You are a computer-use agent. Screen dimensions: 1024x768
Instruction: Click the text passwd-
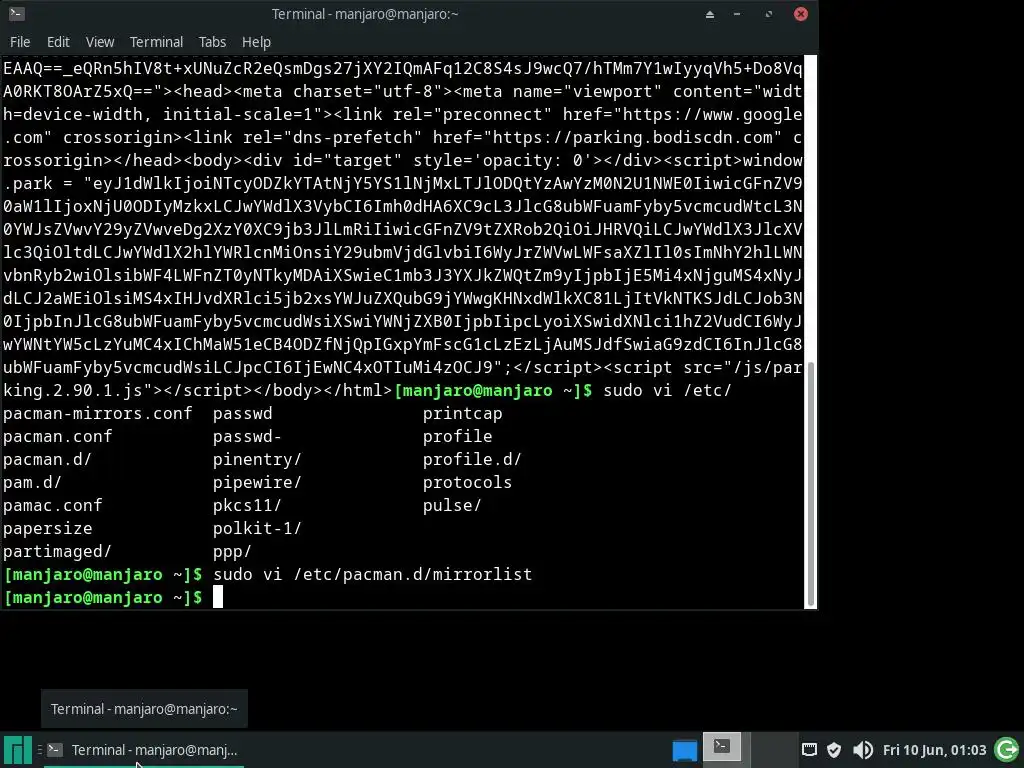[x=247, y=436]
